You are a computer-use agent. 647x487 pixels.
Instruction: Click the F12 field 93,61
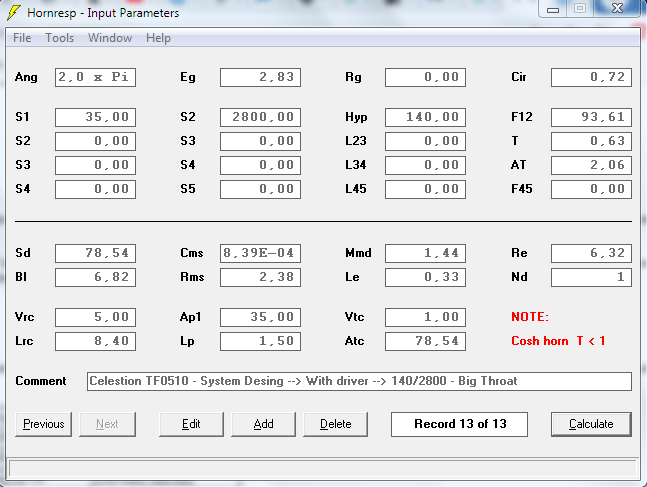(591, 117)
